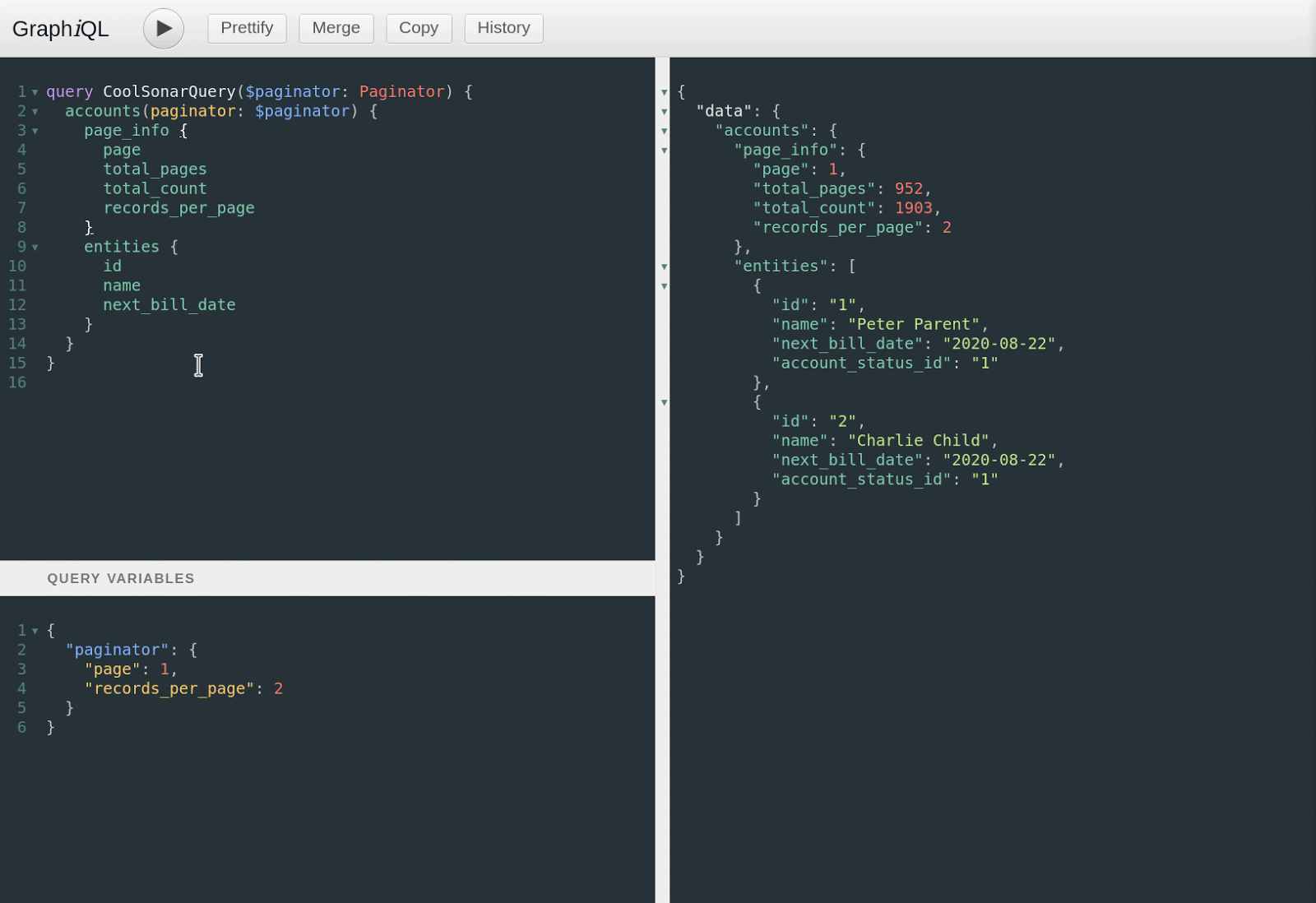This screenshot has width=1316, height=903.
Task: Collapse the CoolSonarQuery fold arrow on line 1
Action: point(35,92)
